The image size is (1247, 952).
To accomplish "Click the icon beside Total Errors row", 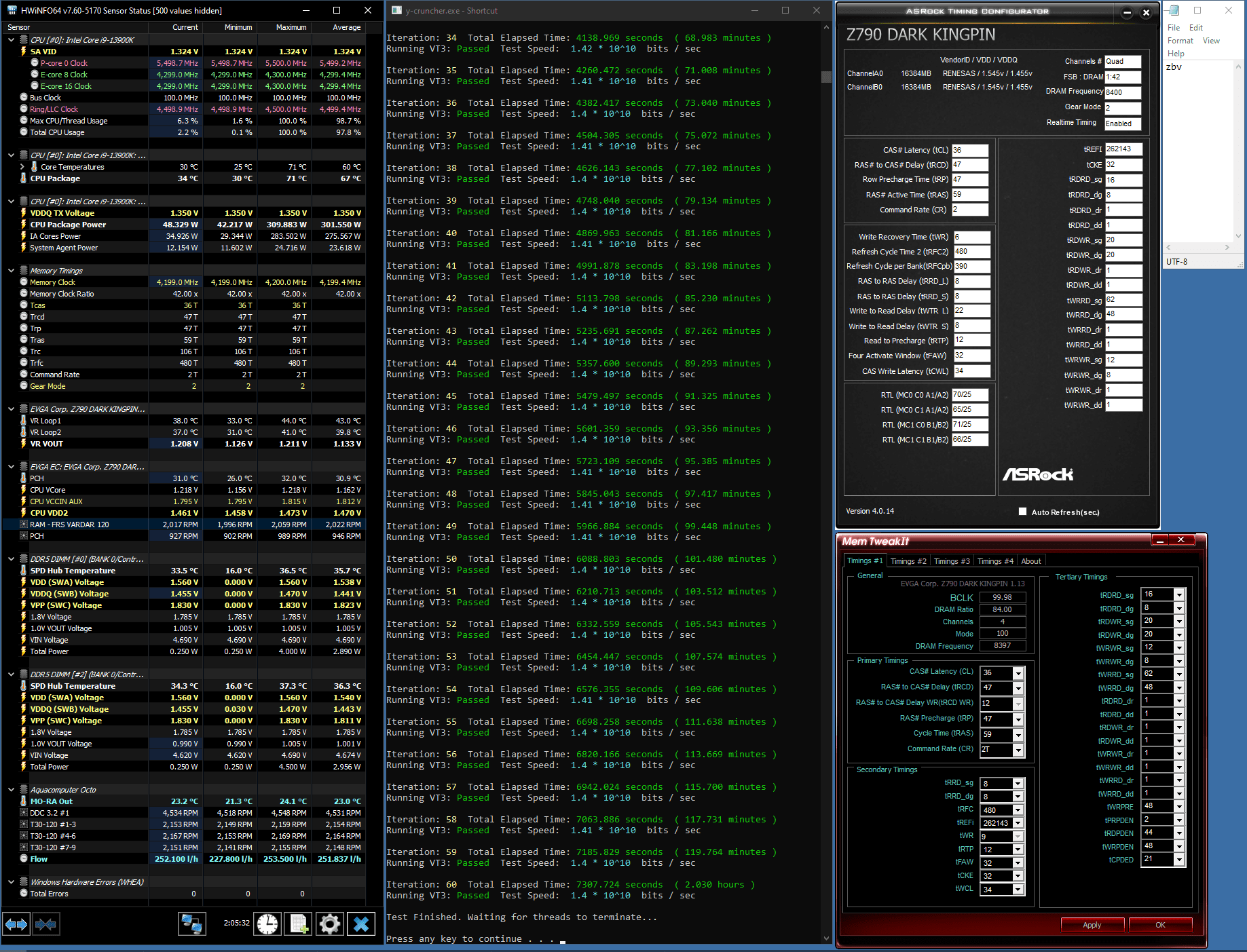I will point(24,894).
